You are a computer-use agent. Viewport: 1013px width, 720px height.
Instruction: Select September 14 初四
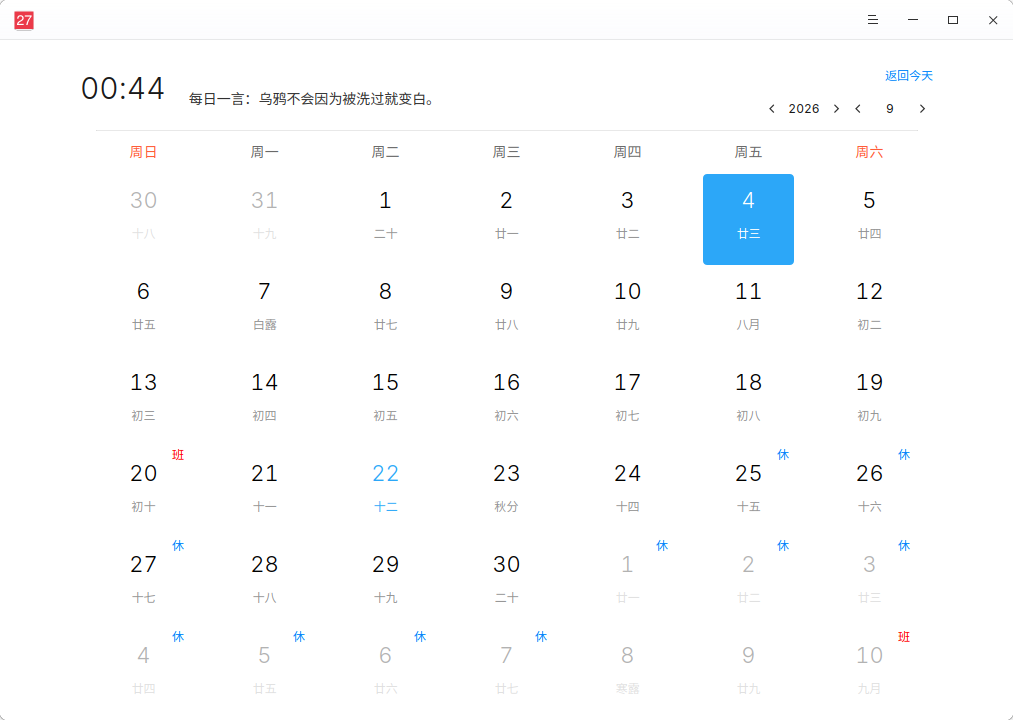(x=264, y=401)
